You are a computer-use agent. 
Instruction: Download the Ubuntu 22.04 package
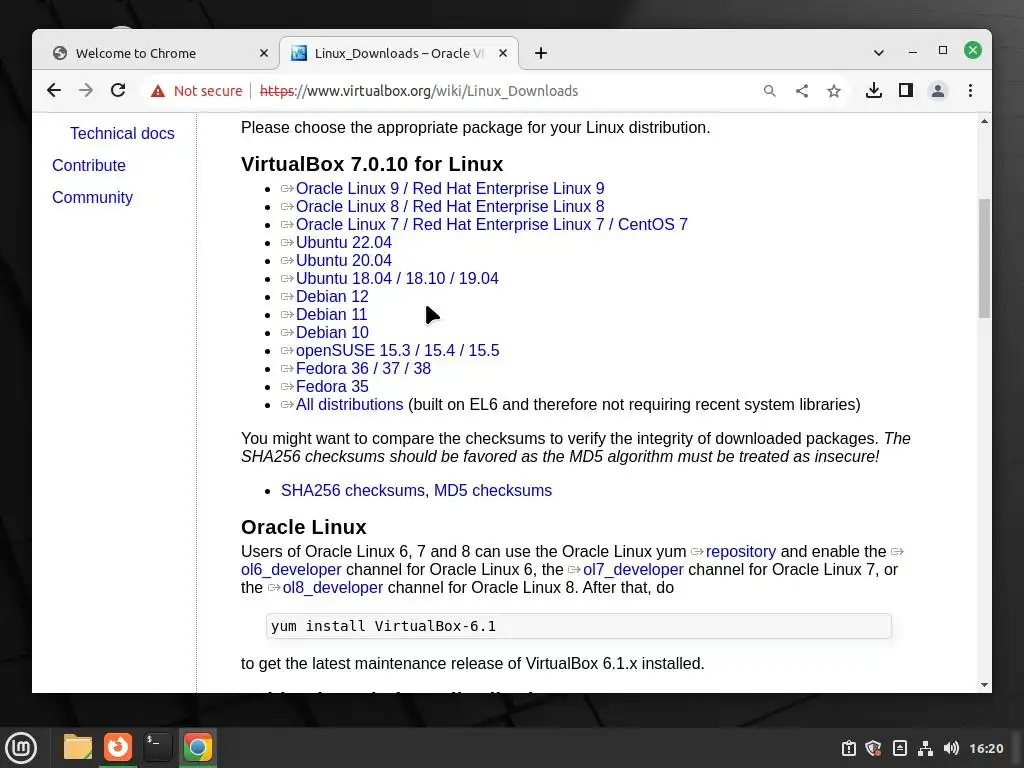pyautogui.click(x=344, y=242)
